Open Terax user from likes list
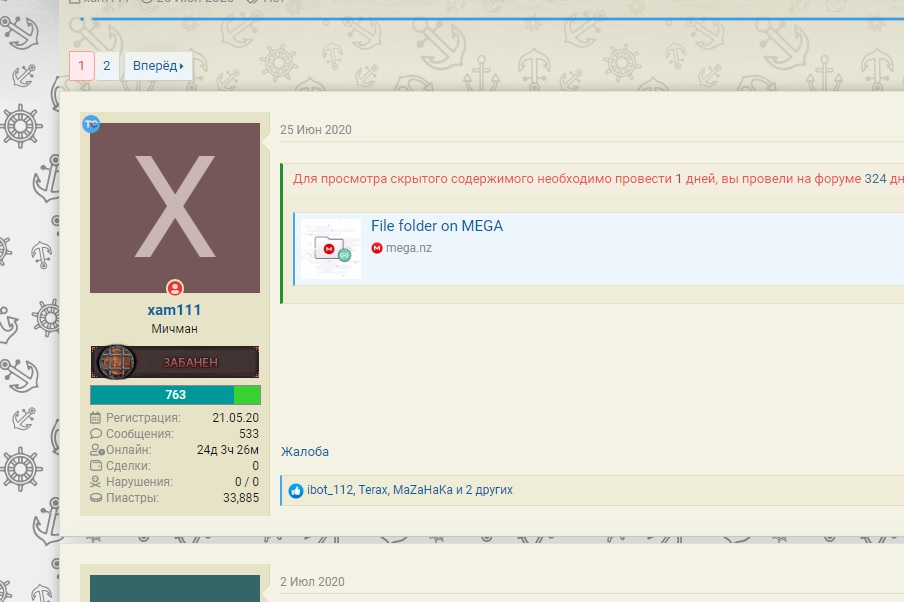The height and width of the screenshot is (602, 904). pyautogui.click(x=372, y=490)
